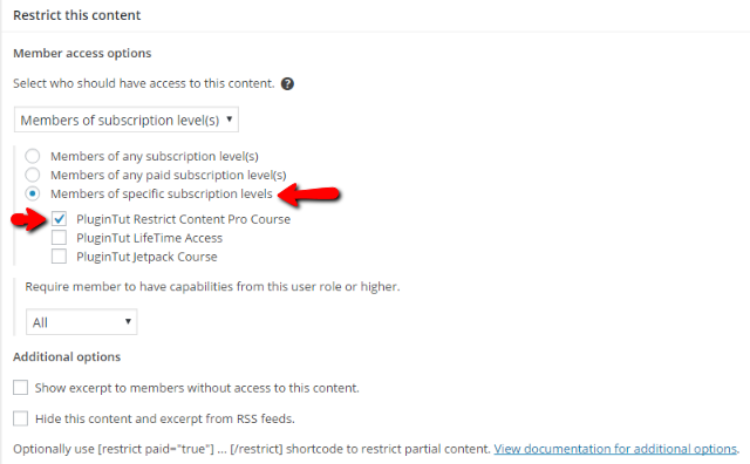750x464 pixels.
Task: Enable Hide this content from RSS feeds
Action: [21, 419]
